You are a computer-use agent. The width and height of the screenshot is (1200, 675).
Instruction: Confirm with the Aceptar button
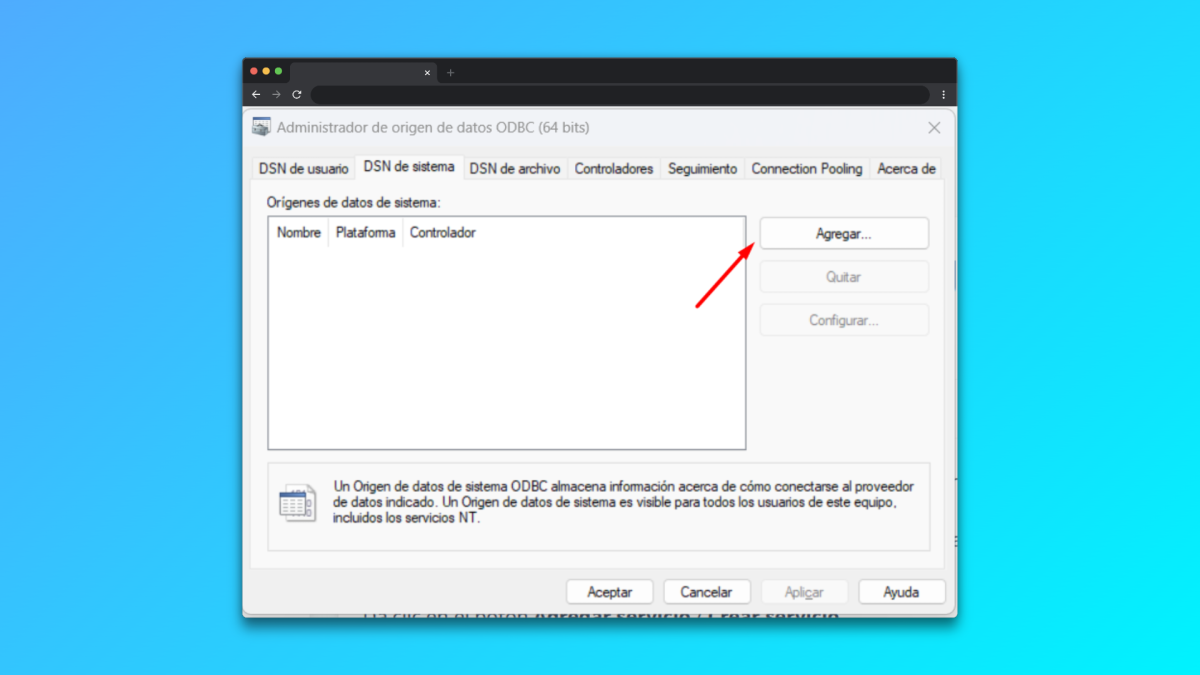[x=609, y=592]
